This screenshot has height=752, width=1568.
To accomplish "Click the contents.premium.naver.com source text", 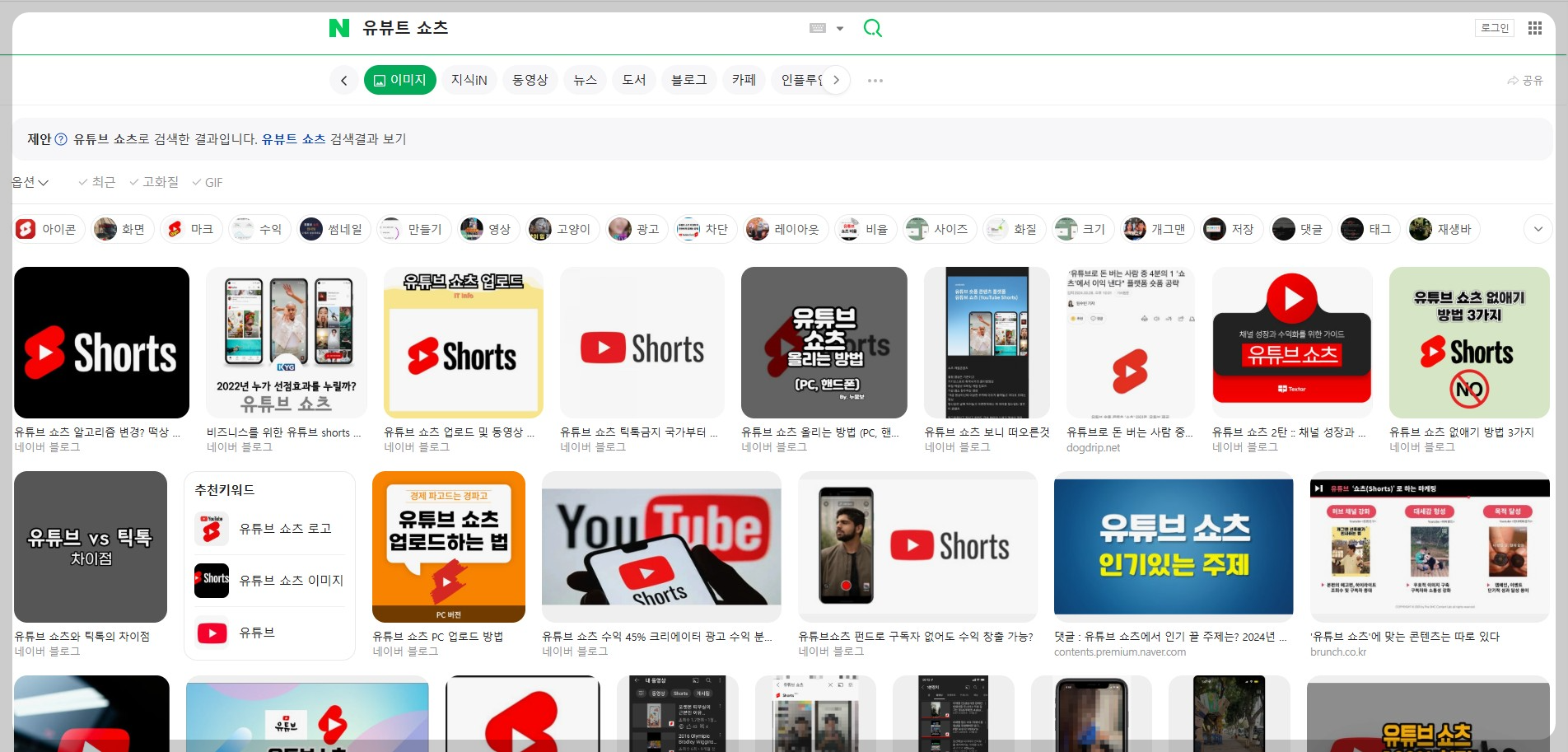I will [x=1120, y=652].
